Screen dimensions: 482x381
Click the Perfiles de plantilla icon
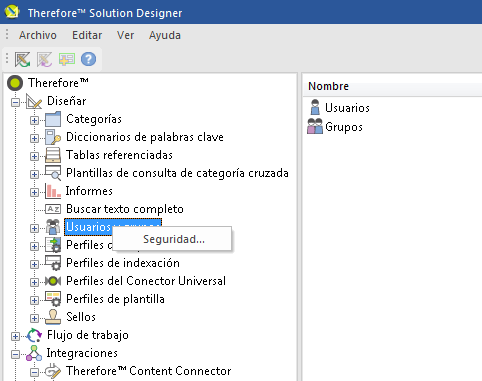tap(53, 299)
